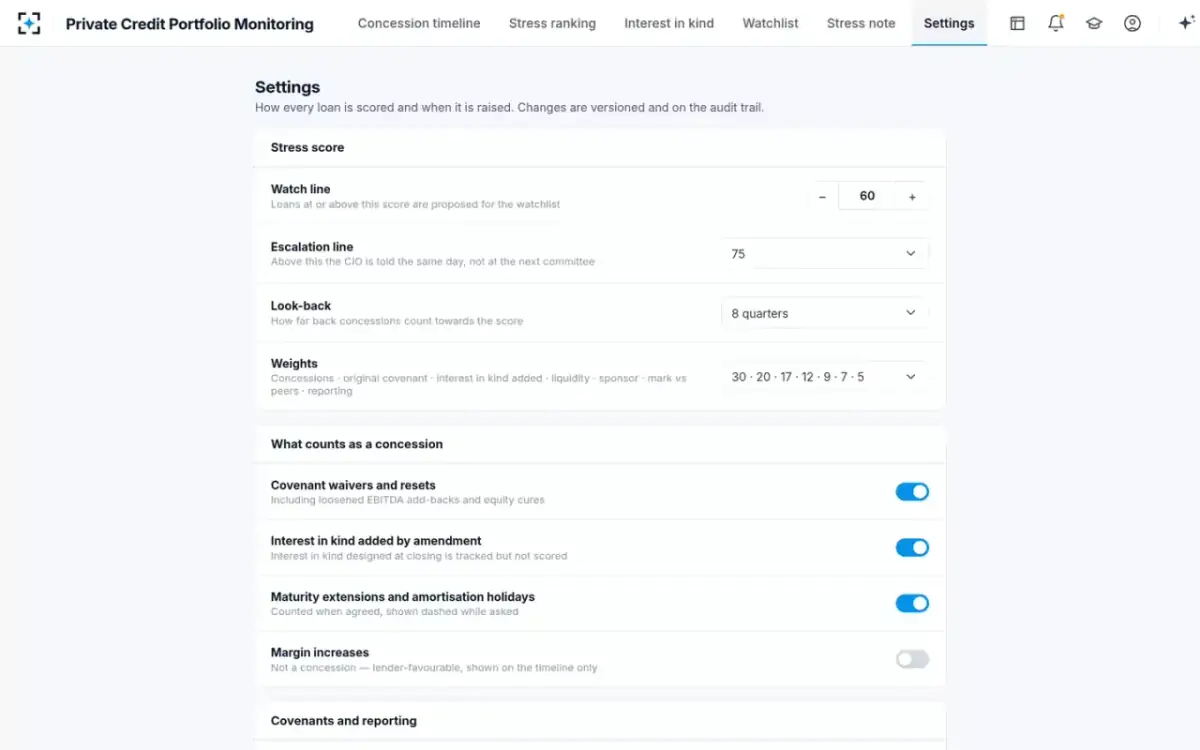Screen dimensions: 1200x750
Task: Switch to Concession timeline tab
Action: [419, 23]
